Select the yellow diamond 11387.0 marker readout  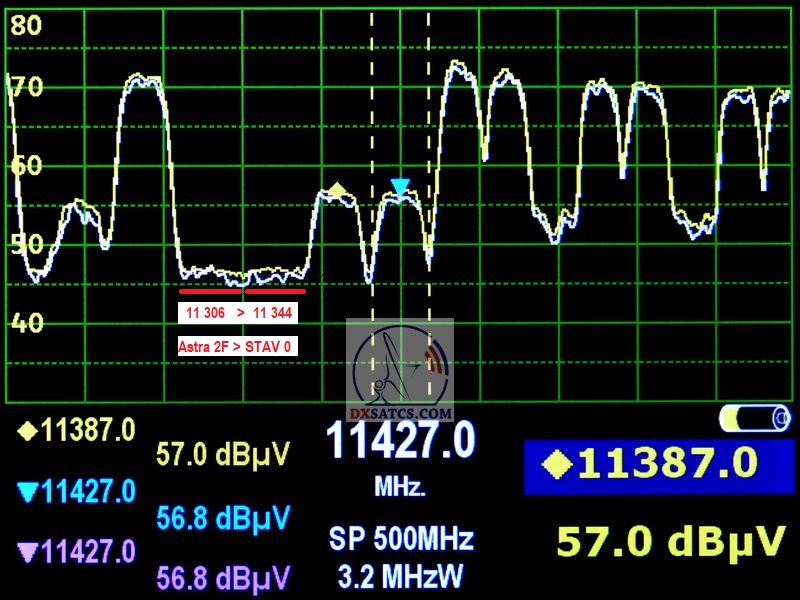[76, 431]
